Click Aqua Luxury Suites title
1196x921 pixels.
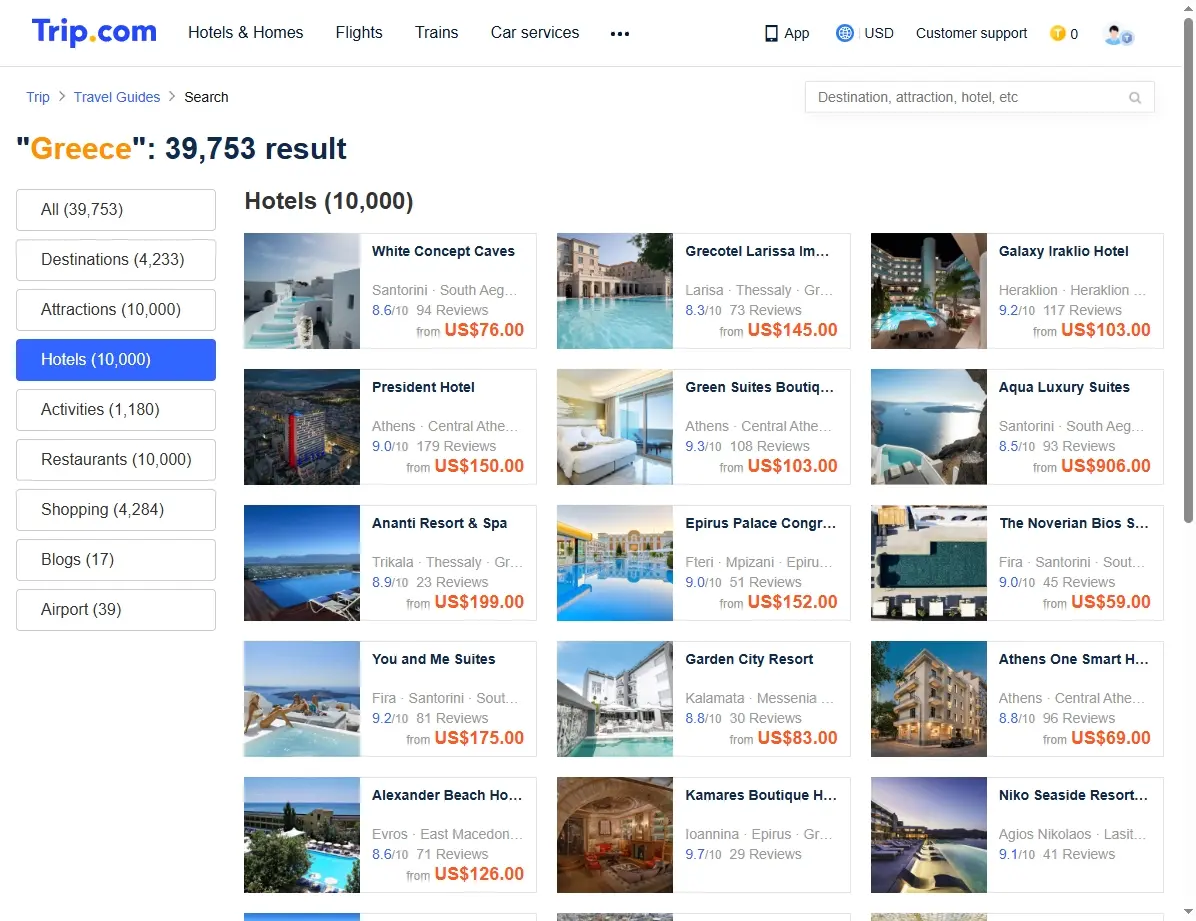(1064, 387)
